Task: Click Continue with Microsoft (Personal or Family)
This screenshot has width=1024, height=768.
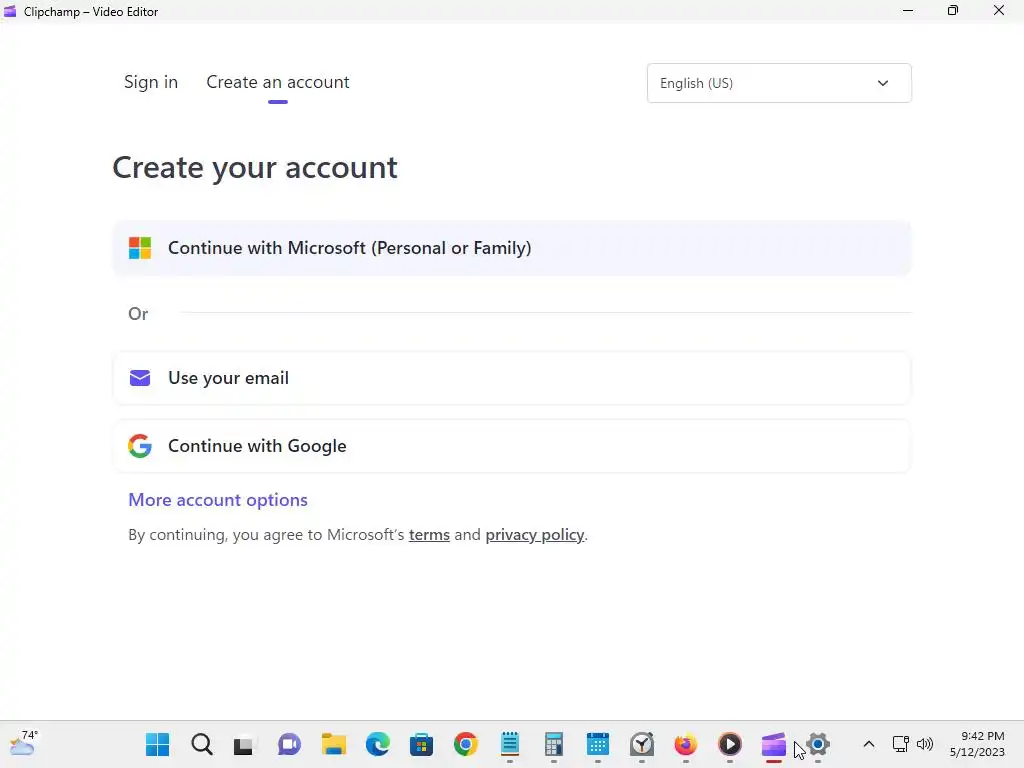Action: point(512,248)
